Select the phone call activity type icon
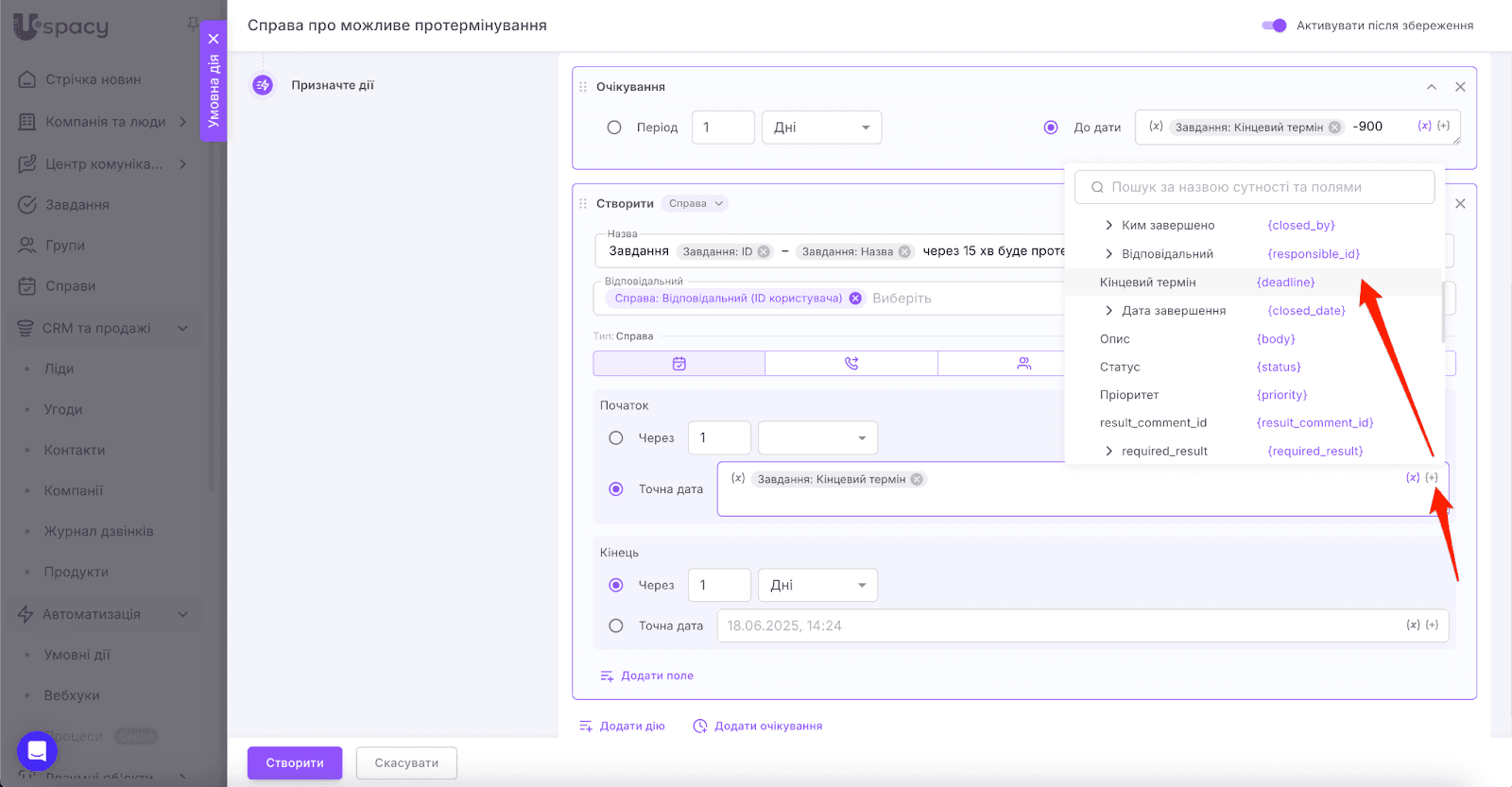Image resolution: width=1512 pixels, height=787 pixels. click(x=851, y=364)
